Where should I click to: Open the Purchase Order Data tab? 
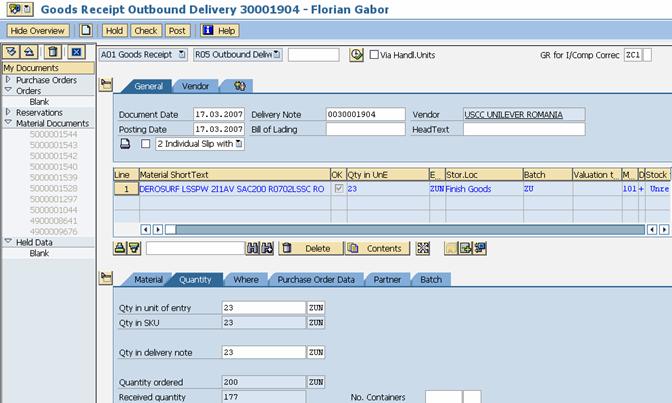[315, 280]
